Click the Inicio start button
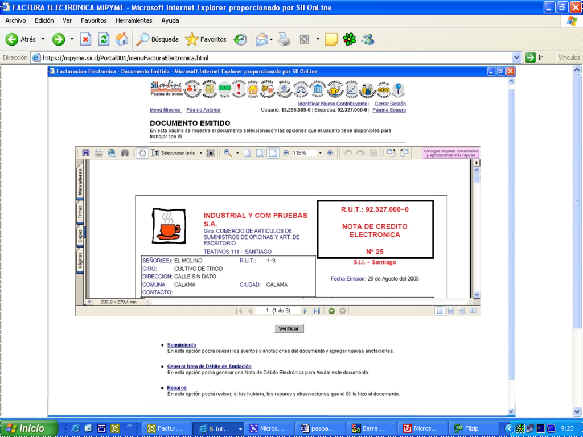 (x=29, y=428)
